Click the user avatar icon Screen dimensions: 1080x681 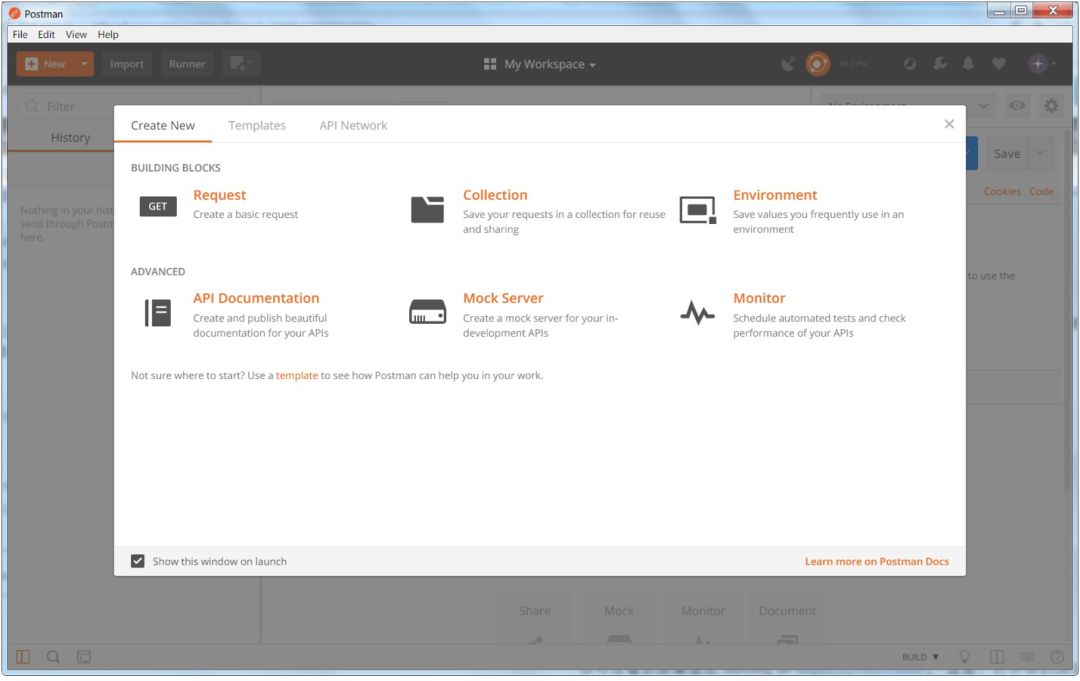(1038, 64)
